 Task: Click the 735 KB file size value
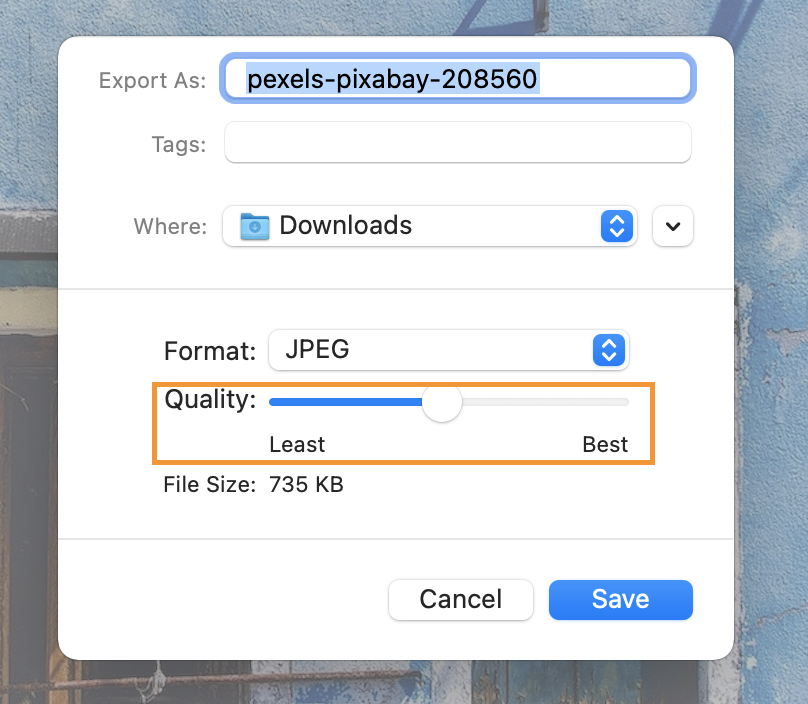306,486
